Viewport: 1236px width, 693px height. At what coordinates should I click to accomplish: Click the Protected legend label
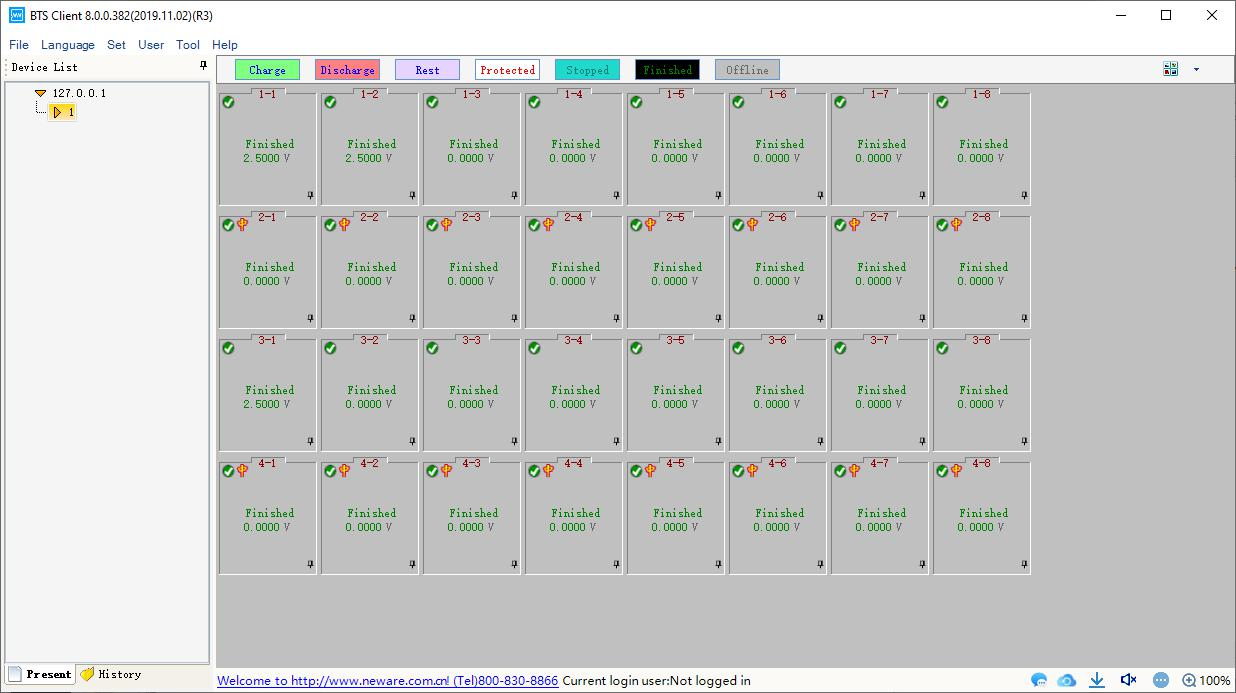coord(507,70)
